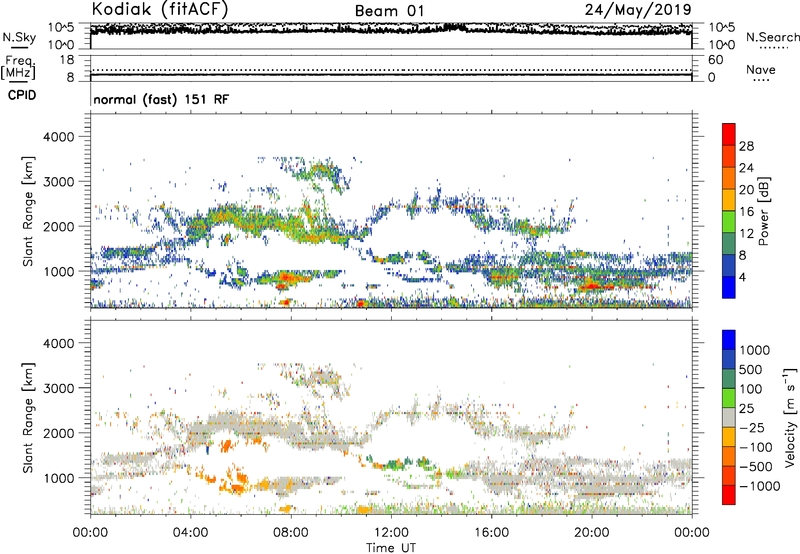Click the '4' power colorbar tick
This screenshot has width=800, height=554.
tap(743, 278)
